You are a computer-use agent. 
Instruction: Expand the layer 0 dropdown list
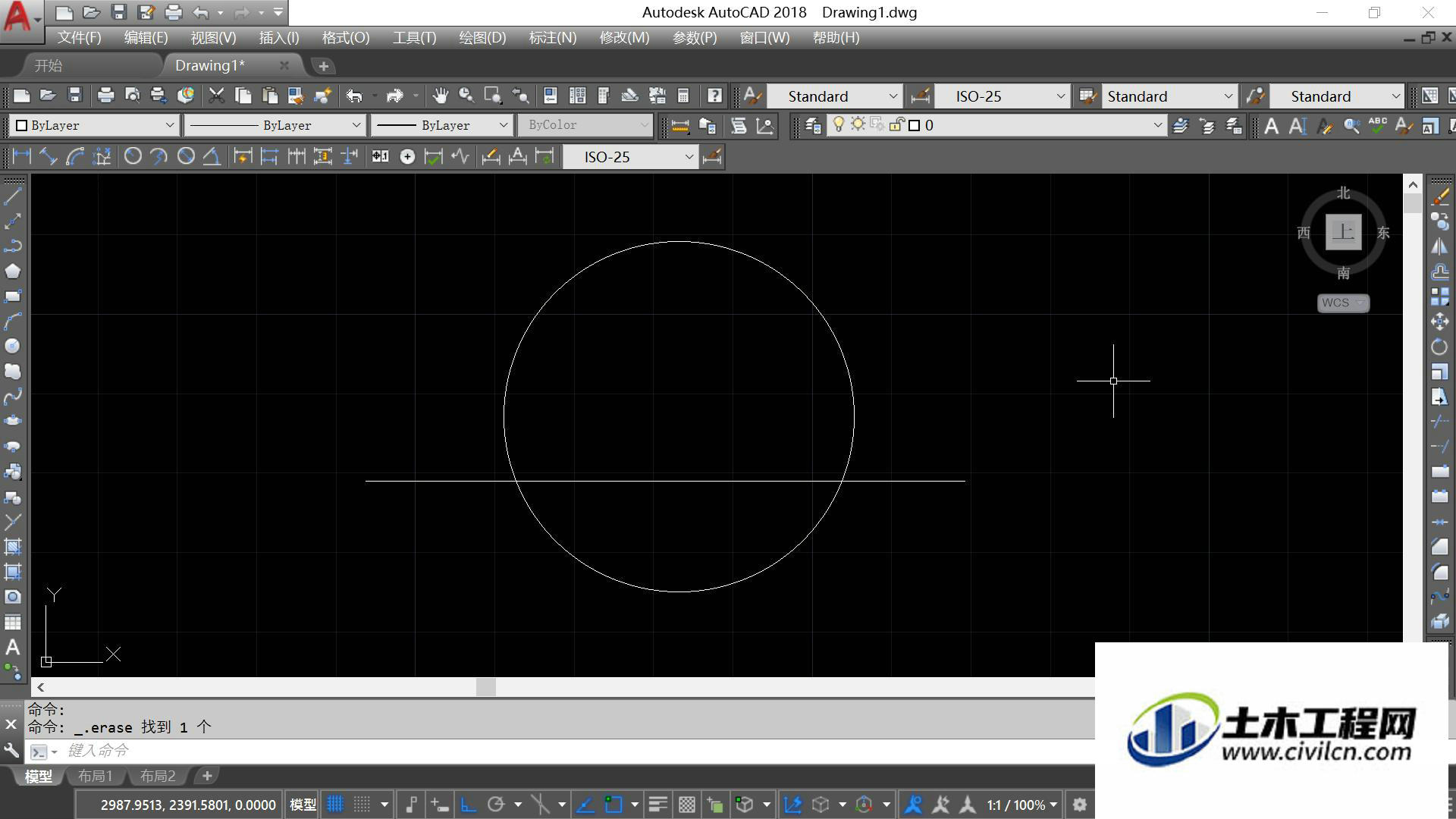(x=1157, y=125)
